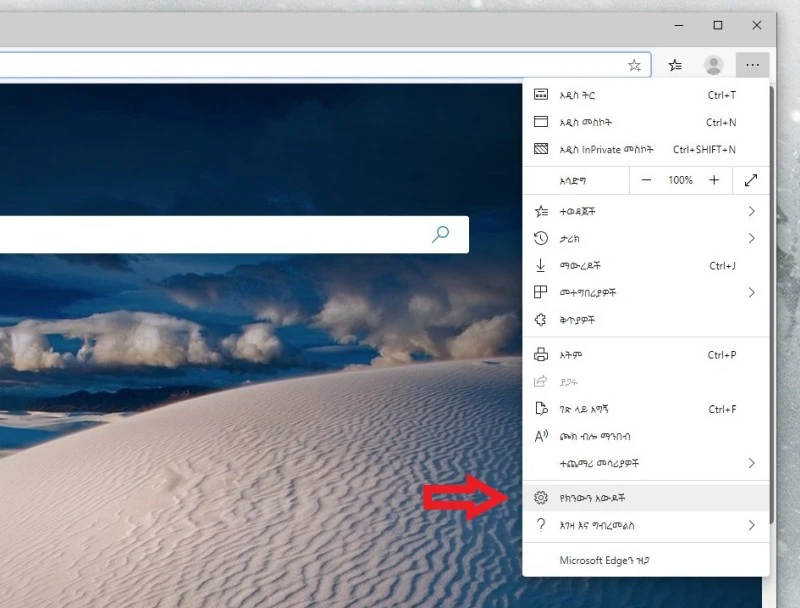800x608 pixels.
Task: Enter full screen via diagonal arrows icon
Action: pyautogui.click(x=752, y=181)
